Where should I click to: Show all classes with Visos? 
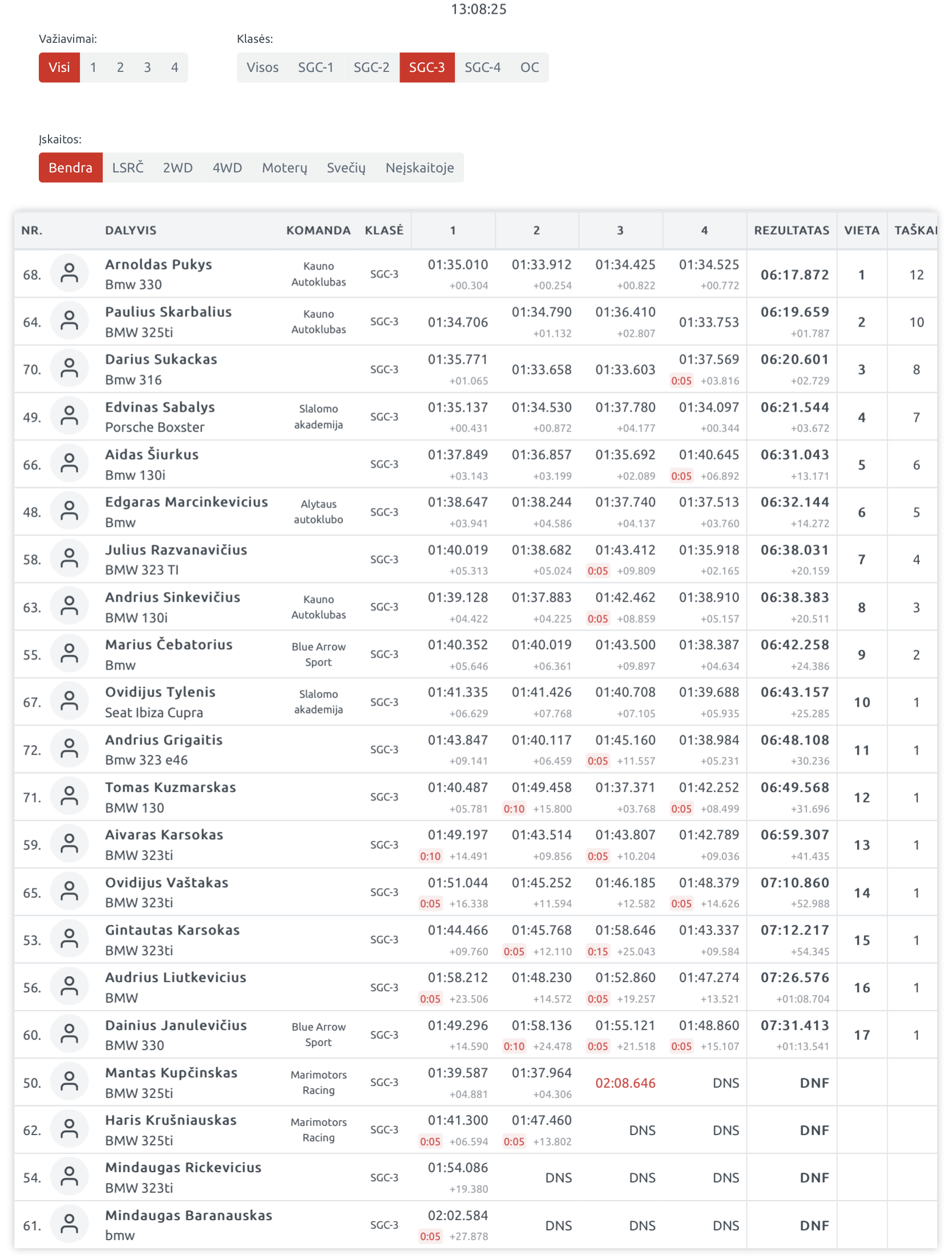tap(263, 67)
